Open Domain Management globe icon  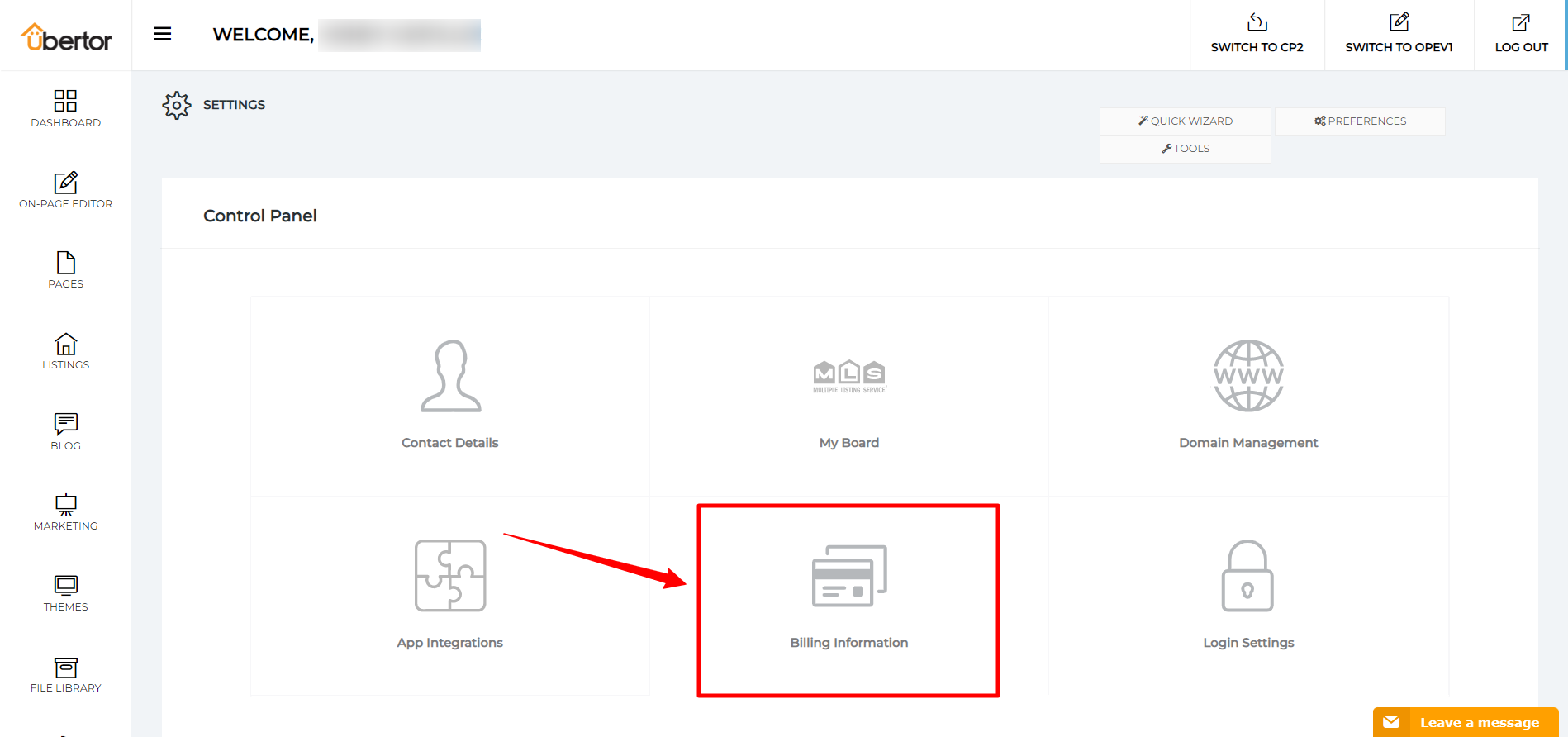click(1247, 377)
